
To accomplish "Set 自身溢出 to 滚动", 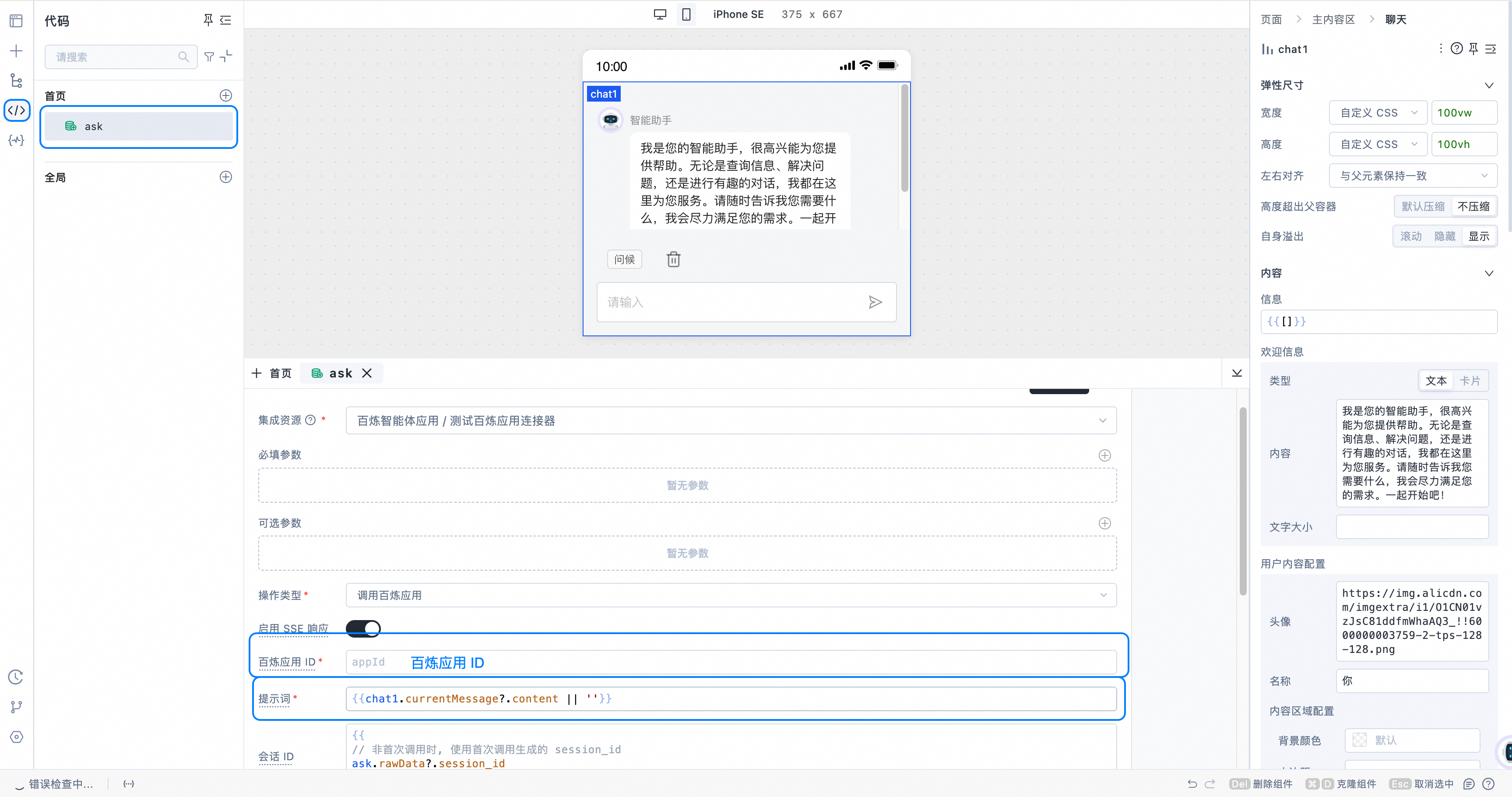I will (1410, 236).
